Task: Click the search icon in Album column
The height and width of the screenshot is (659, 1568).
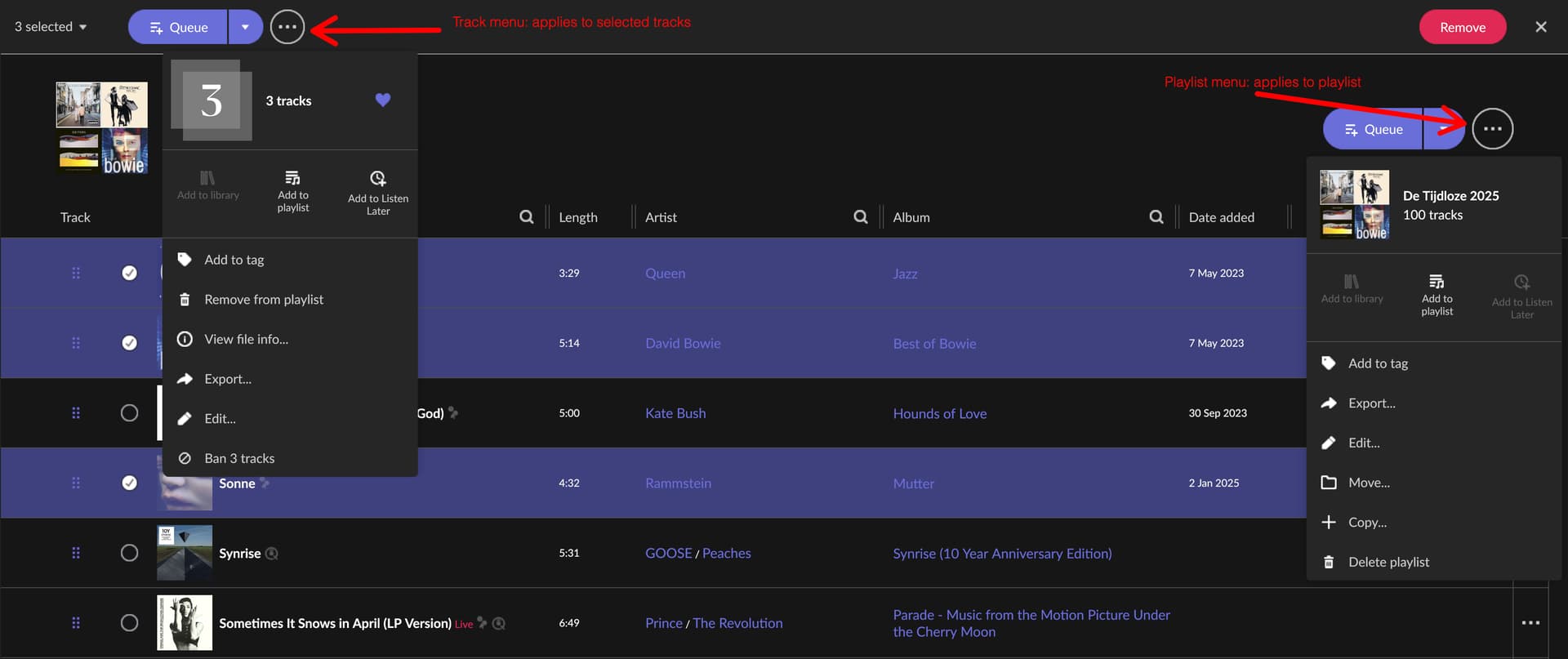Action: [x=1156, y=217]
